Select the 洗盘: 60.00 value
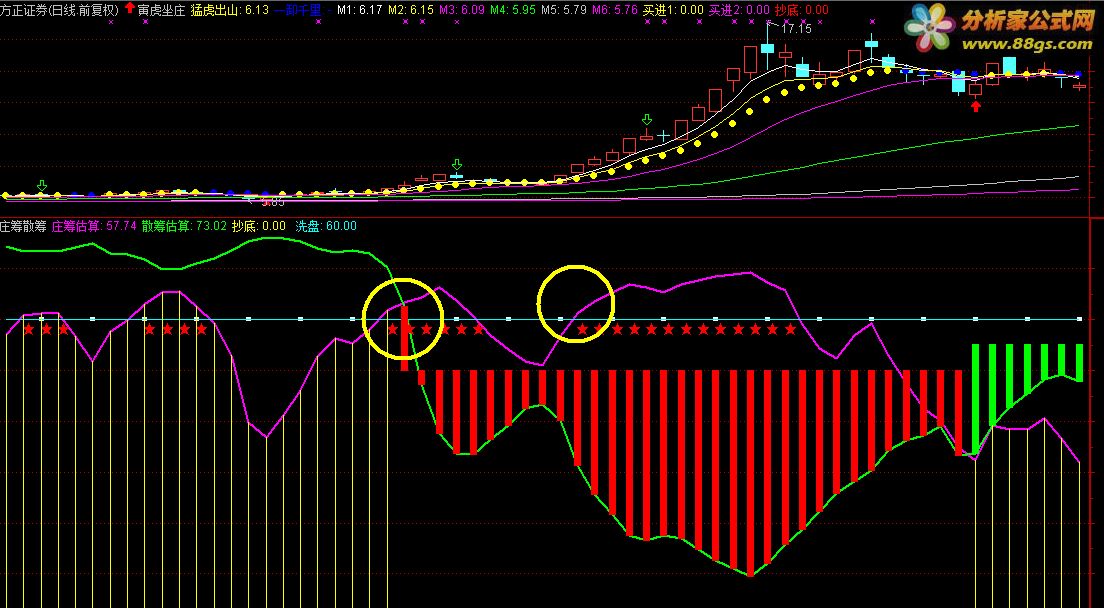 point(326,226)
